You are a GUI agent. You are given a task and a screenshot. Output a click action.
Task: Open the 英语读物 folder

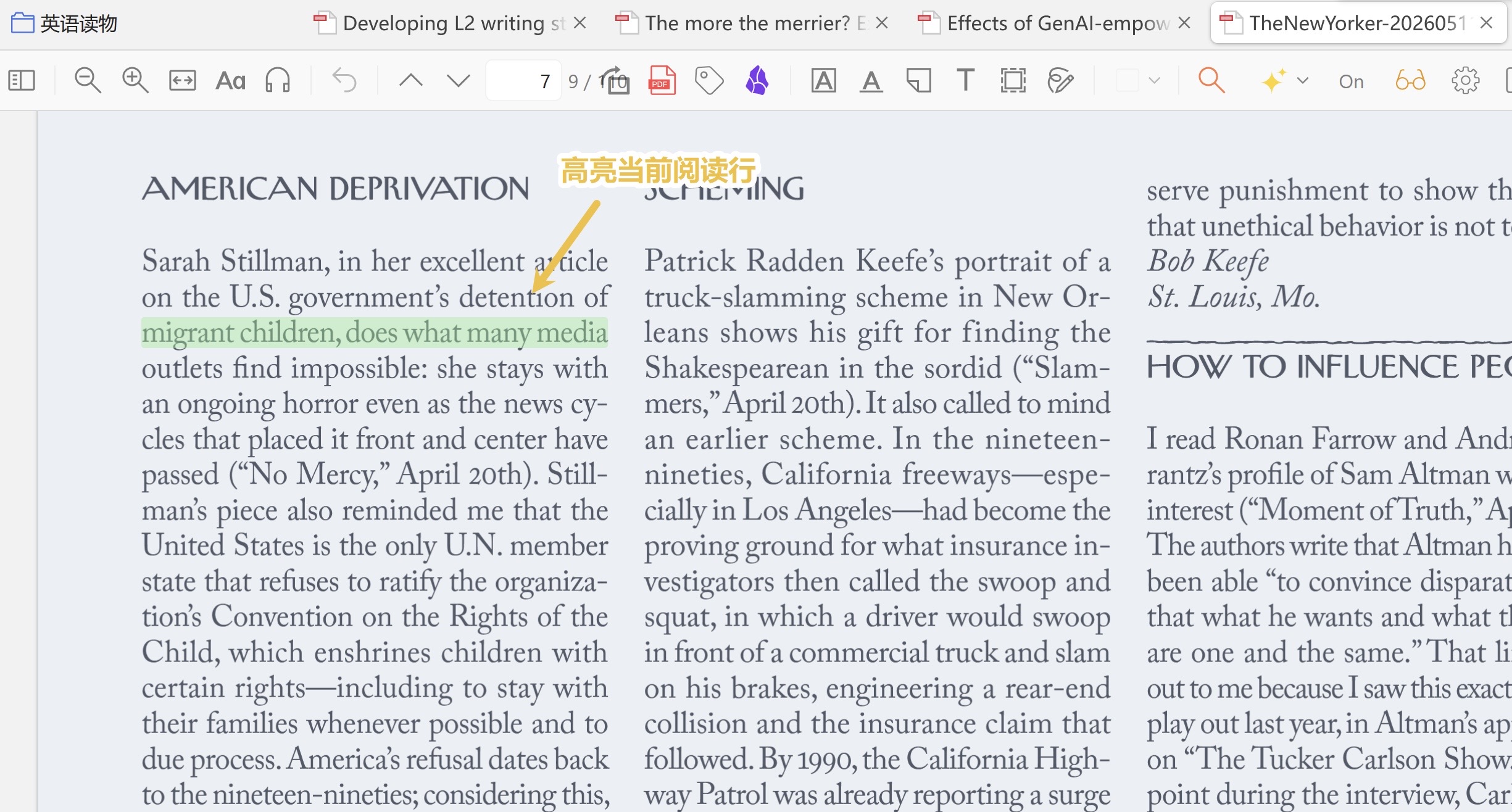click(64, 23)
